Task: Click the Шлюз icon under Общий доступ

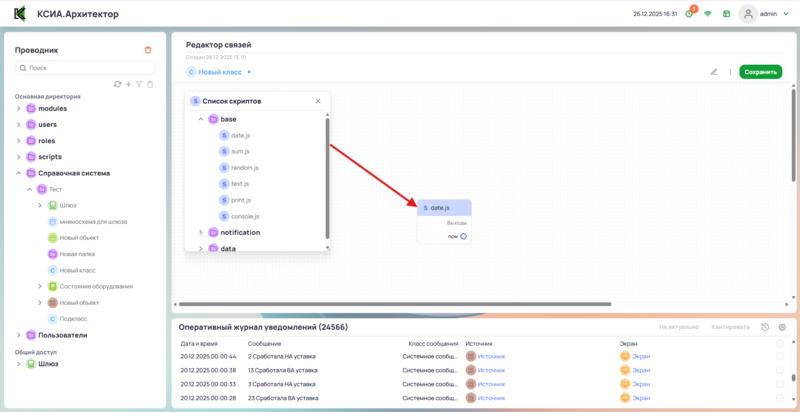Action: 31,364
